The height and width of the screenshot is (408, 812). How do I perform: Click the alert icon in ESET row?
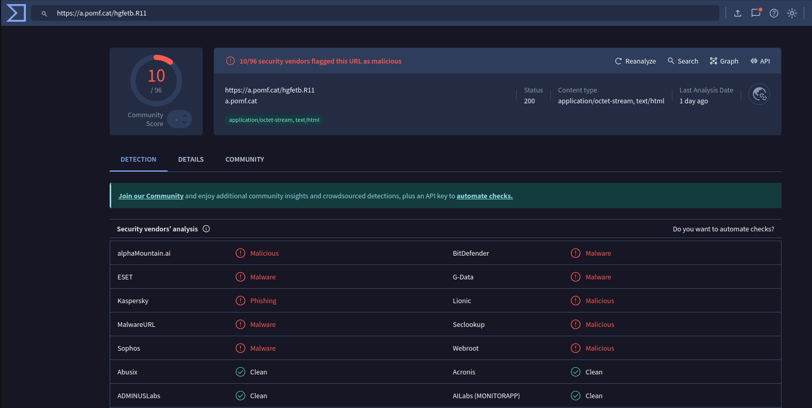pos(240,277)
